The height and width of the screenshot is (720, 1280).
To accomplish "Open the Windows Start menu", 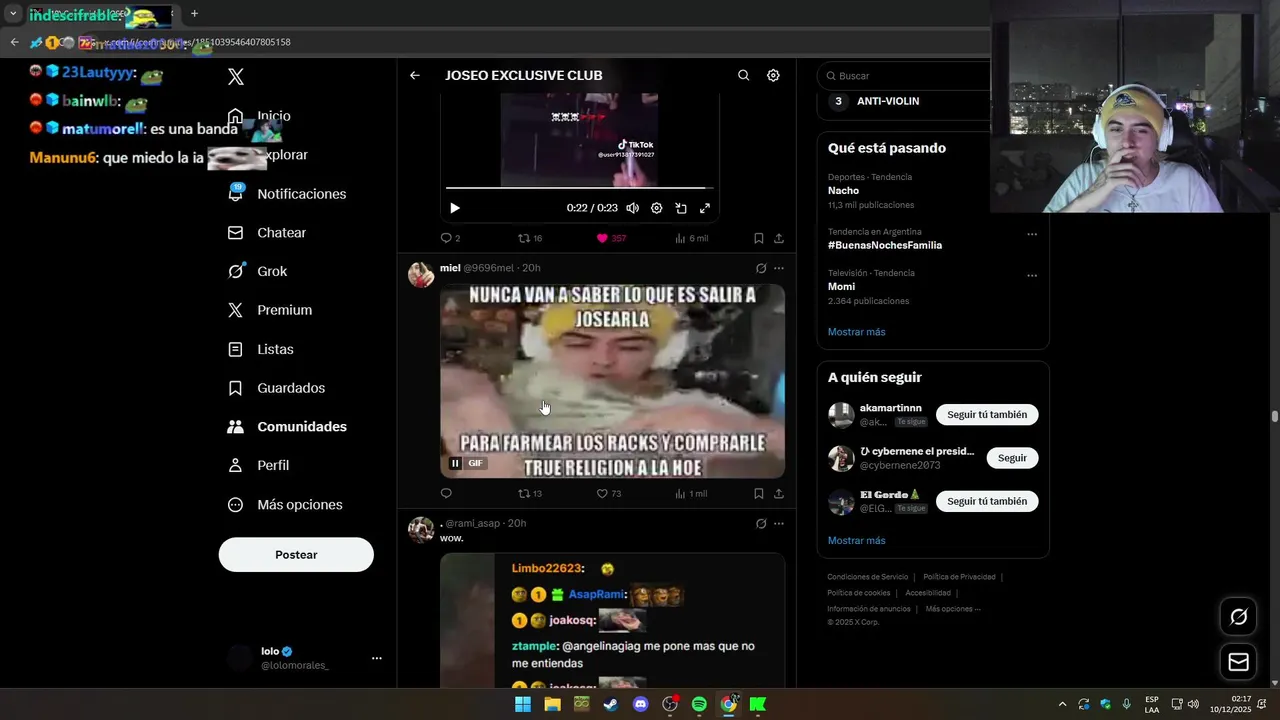I will coord(523,704).
